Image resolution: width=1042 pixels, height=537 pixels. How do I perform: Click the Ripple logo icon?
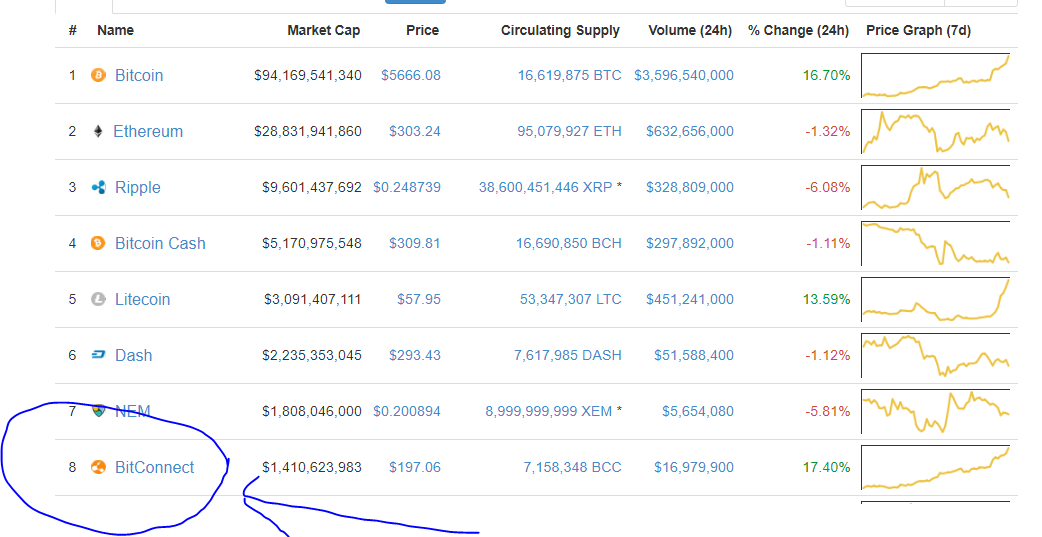(98, 187)
